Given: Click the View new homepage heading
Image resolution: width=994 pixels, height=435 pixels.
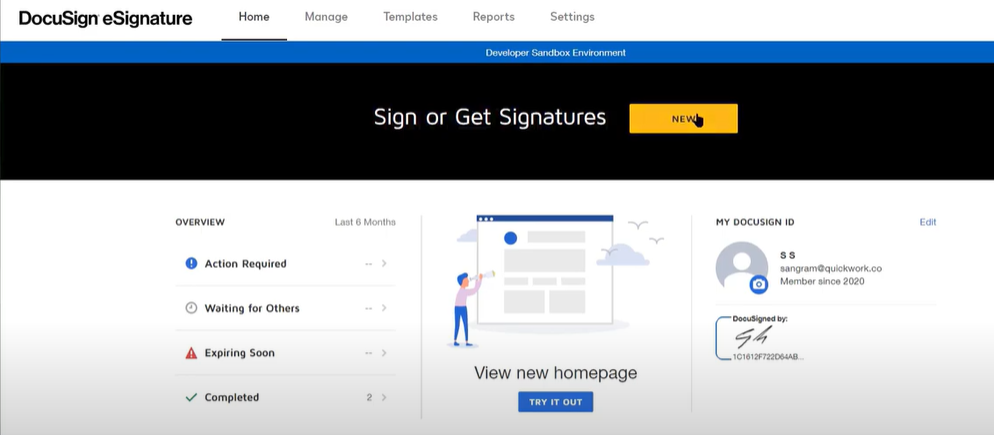Looking at the screenshot, I should tap(556, 373).
